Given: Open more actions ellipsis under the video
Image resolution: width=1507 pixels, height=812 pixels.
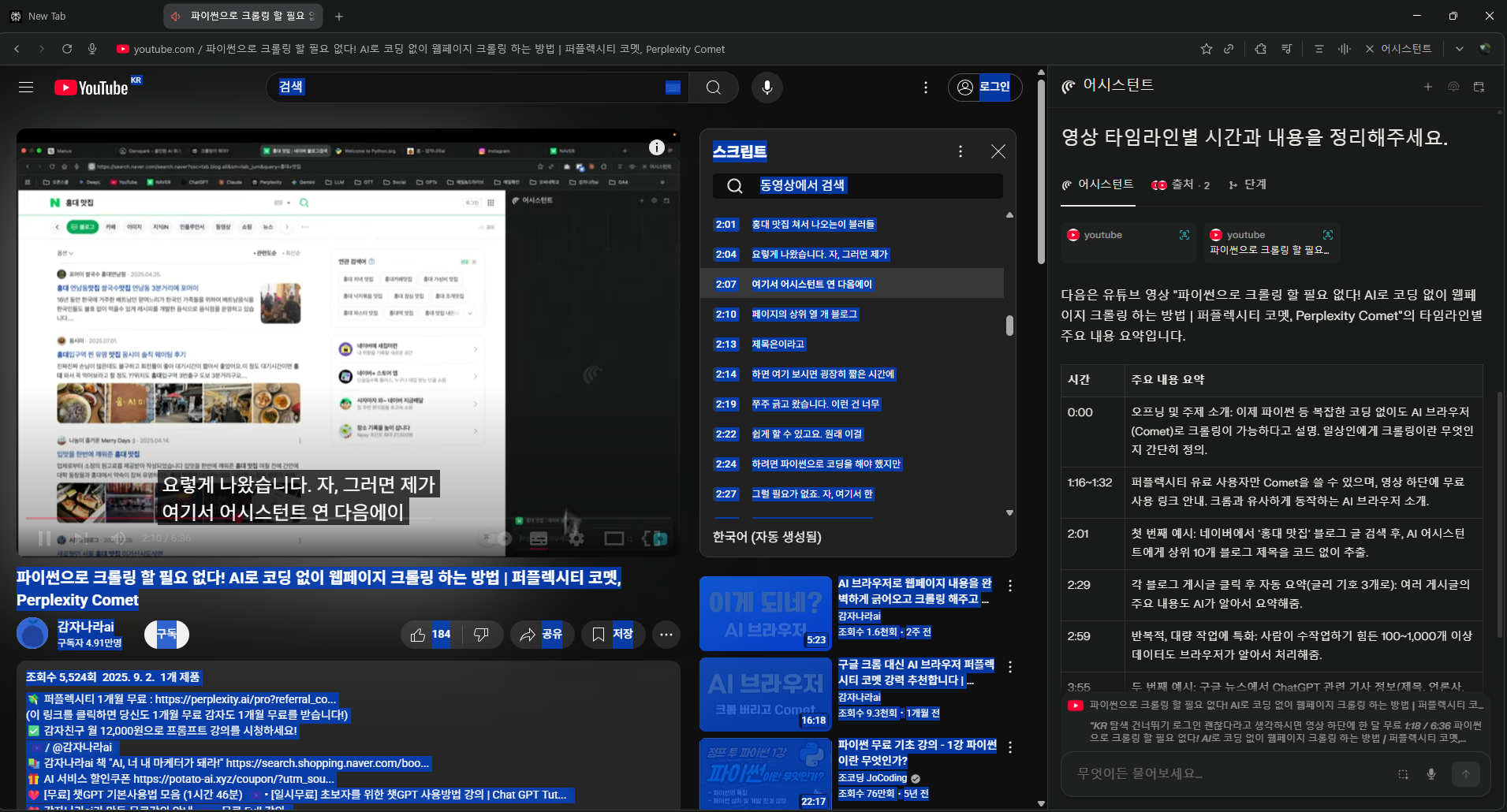Looking at the screenshot, I should pyautogui.click(x=666, y=635).
